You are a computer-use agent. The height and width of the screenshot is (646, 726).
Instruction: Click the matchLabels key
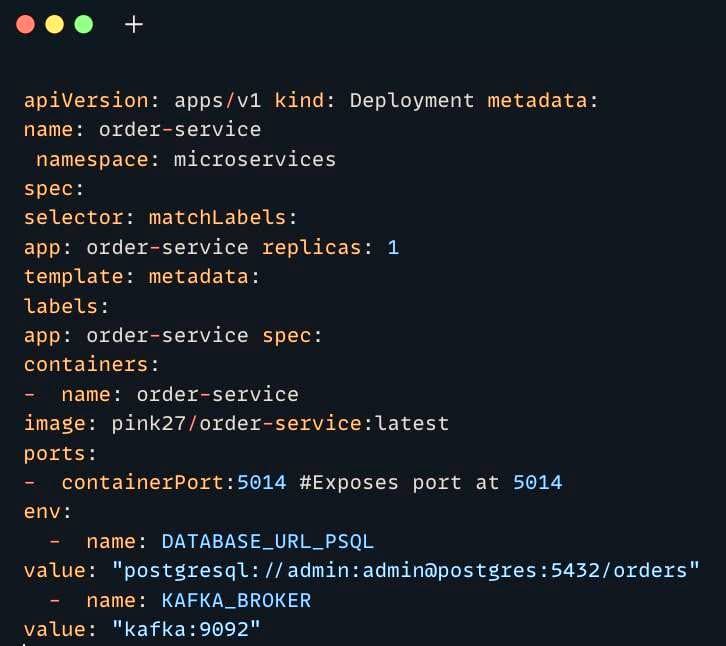[x=222, y=218]
